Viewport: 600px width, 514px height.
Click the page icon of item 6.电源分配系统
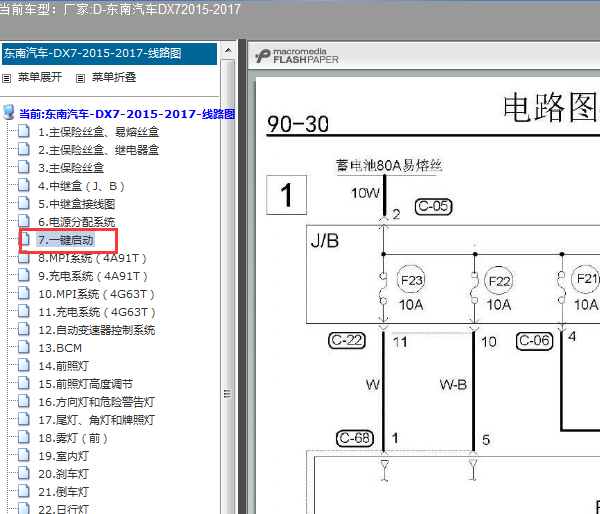click(x=24, y=221)
